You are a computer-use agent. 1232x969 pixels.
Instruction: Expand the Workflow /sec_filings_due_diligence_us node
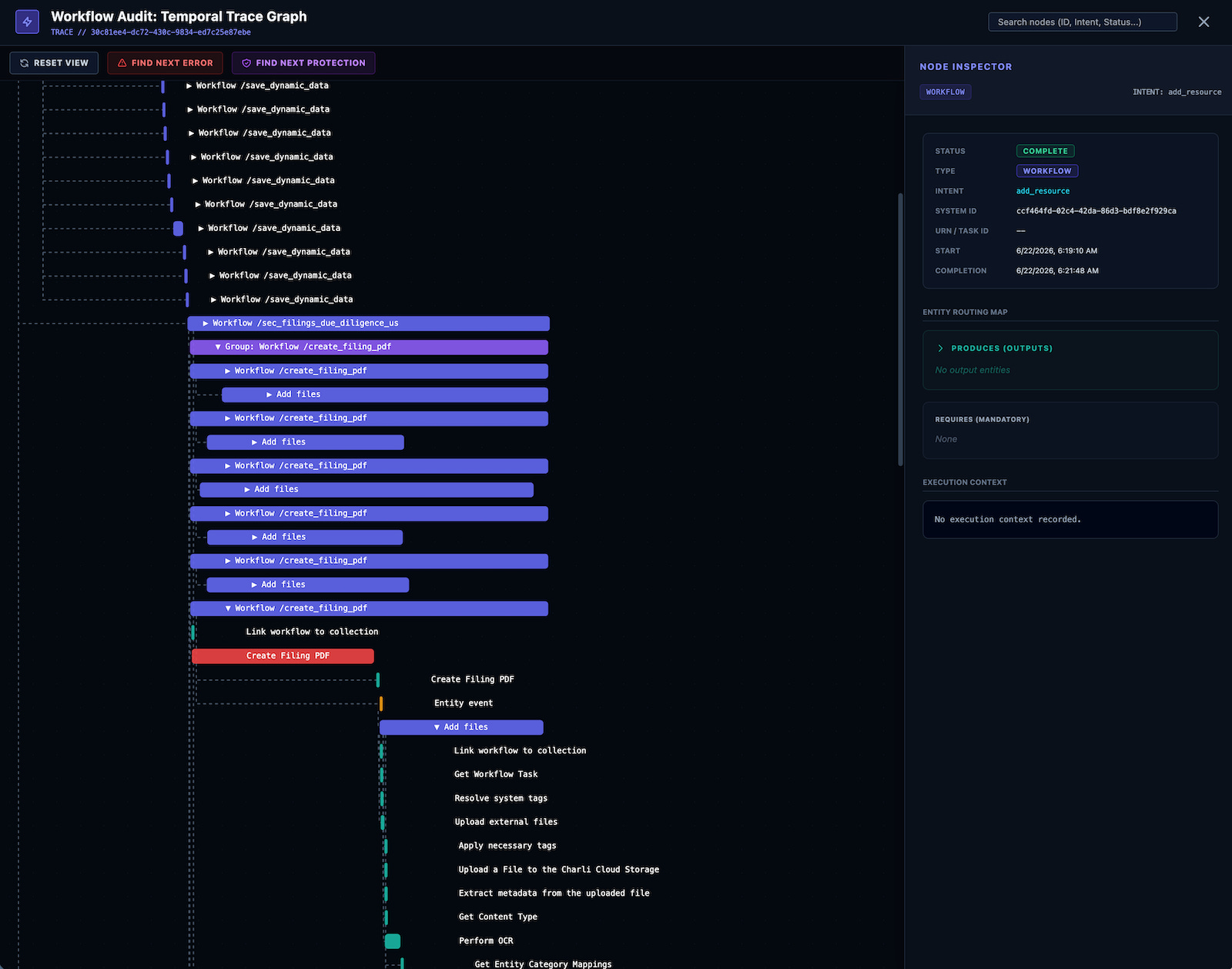[x=206, y=324]
